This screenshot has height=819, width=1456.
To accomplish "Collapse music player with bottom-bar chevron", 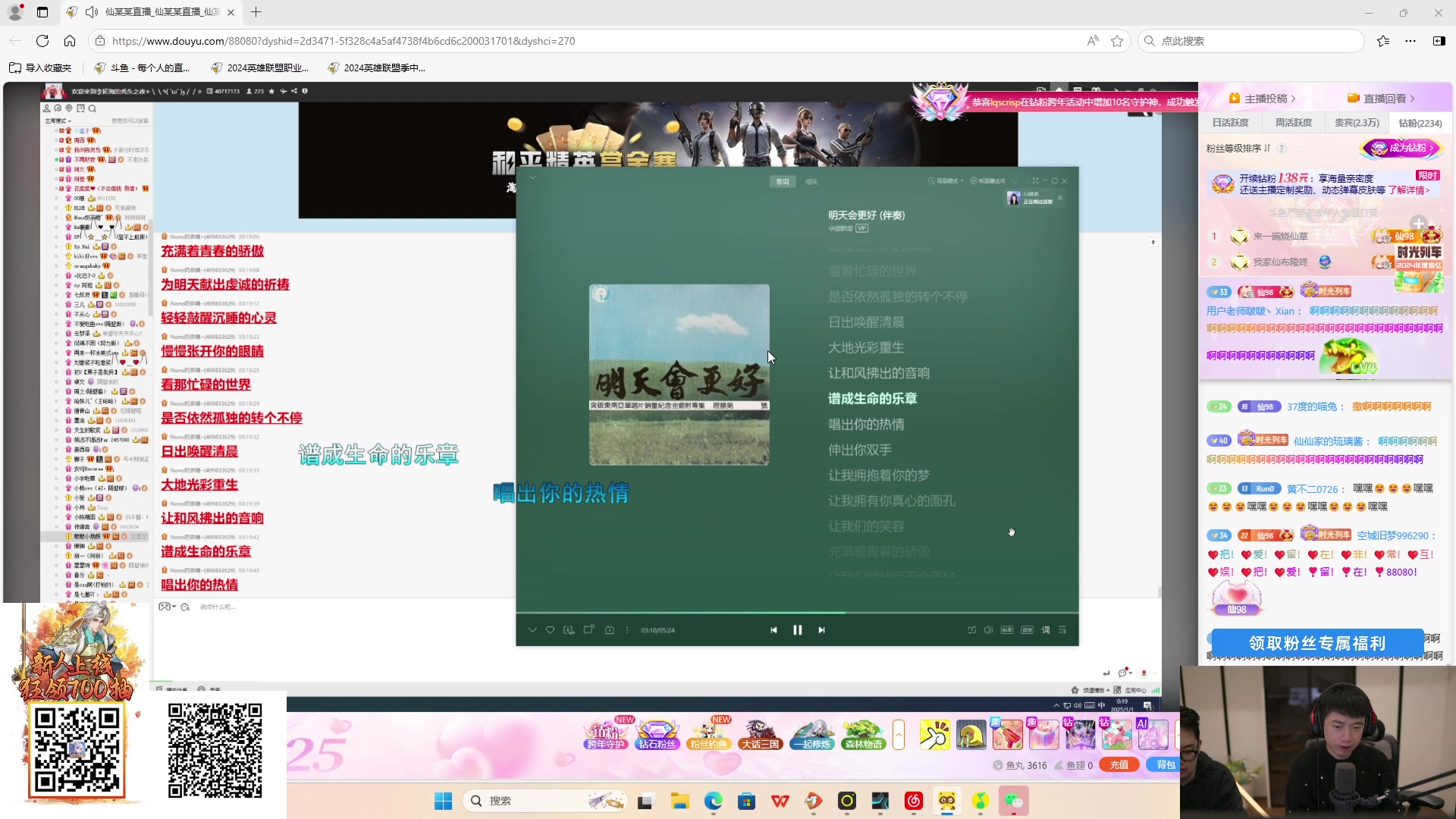I will coord(532,630).
